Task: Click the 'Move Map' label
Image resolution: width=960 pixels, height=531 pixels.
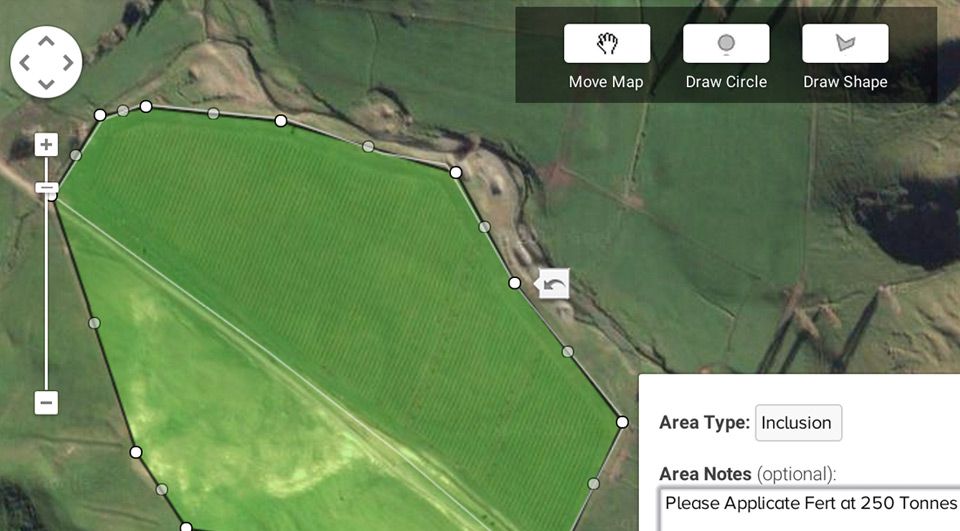Action: click(x=606, y=82)
